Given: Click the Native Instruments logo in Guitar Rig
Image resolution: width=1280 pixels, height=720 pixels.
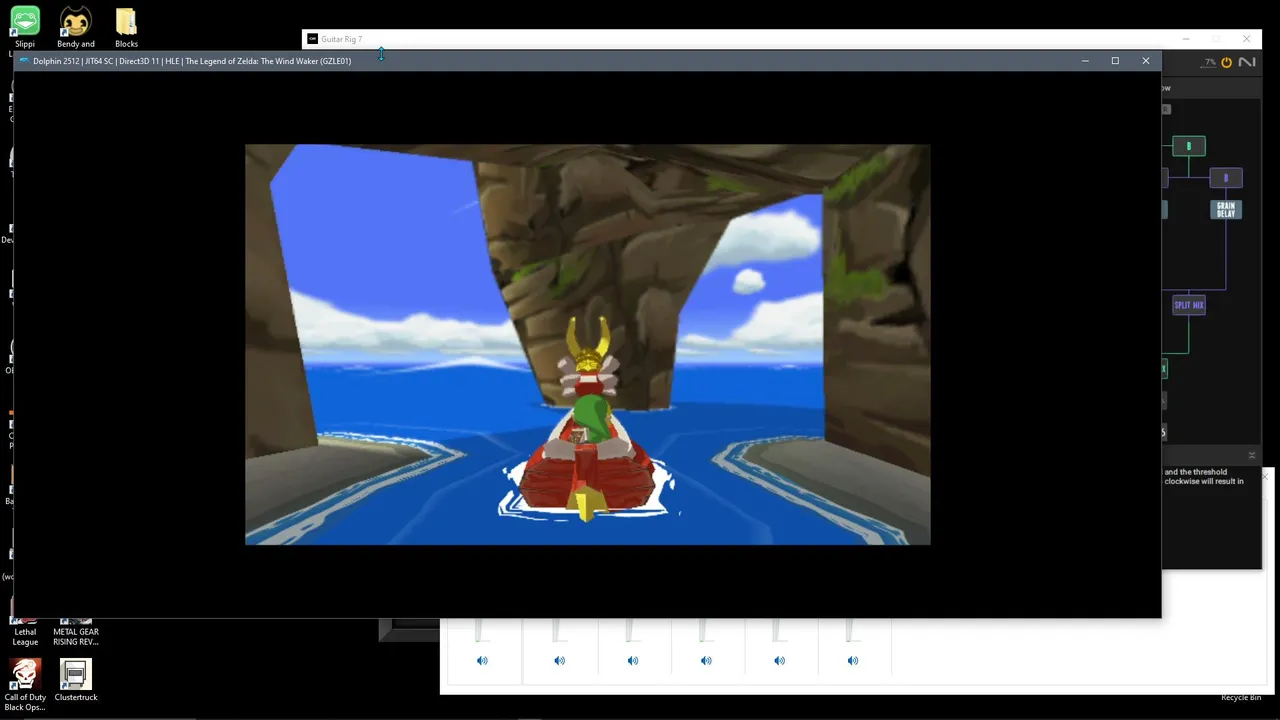Looking at the screenshot, I should coord(1247,62).
